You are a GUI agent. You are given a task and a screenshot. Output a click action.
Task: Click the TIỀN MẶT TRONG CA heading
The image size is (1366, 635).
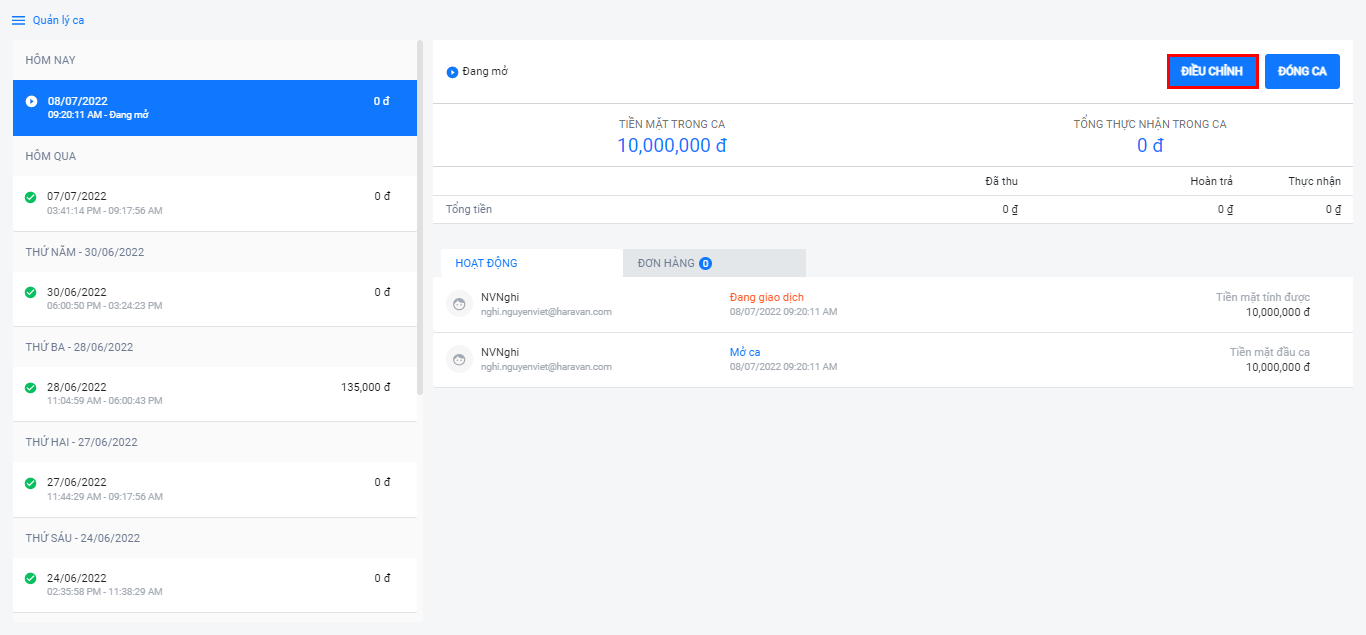[672, 124]
